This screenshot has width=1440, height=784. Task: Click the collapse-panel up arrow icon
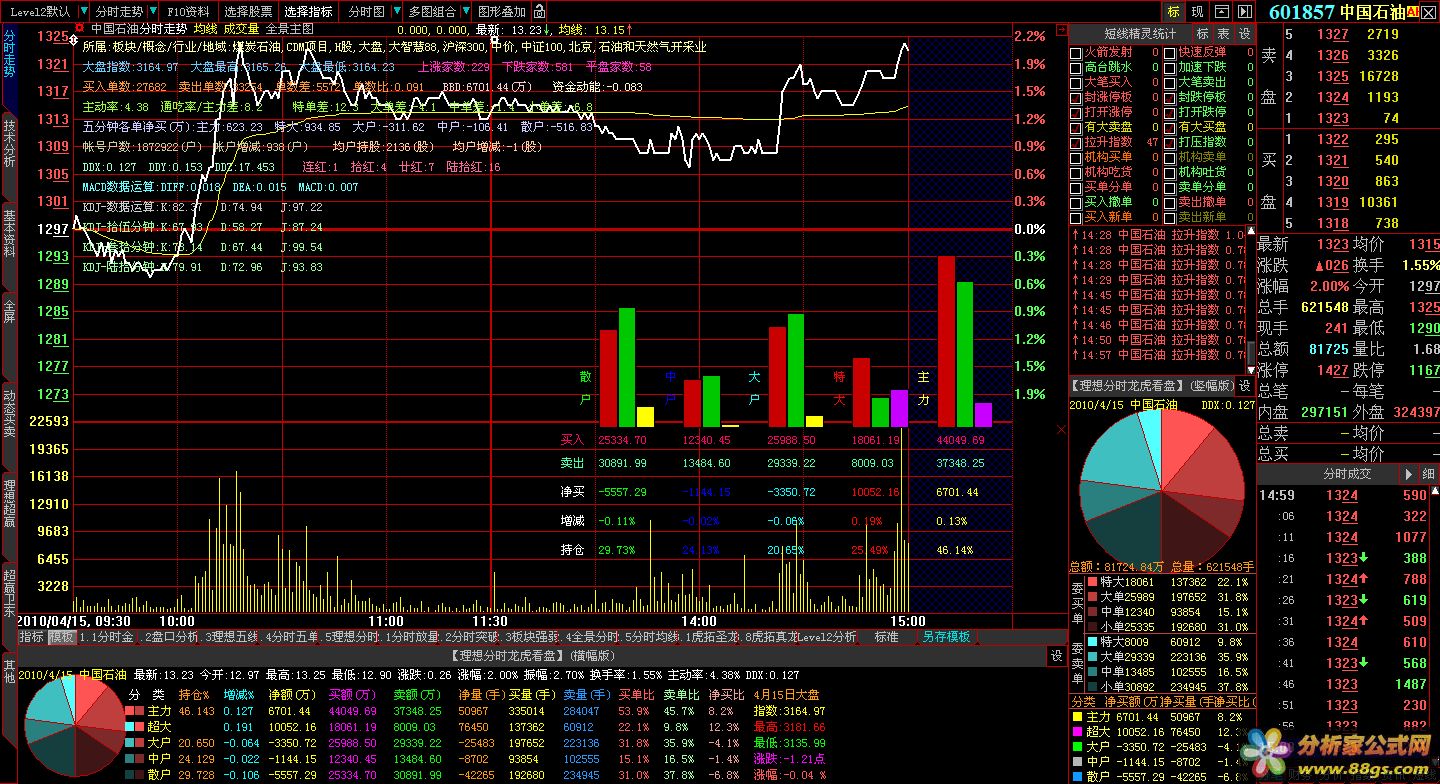[1221, 12]
